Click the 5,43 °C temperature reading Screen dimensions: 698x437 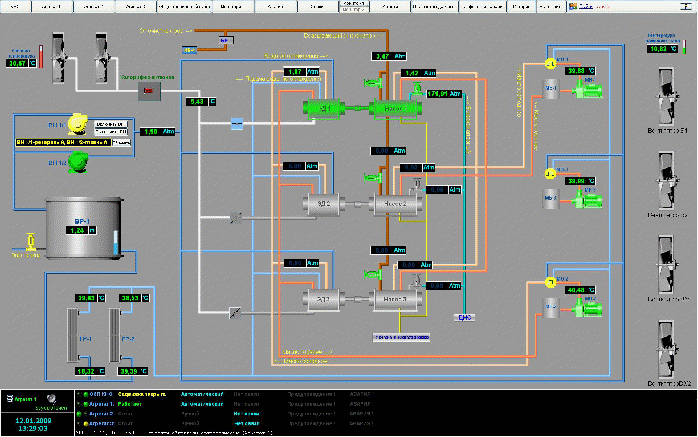pyautogui.click(x=201, y=102)
